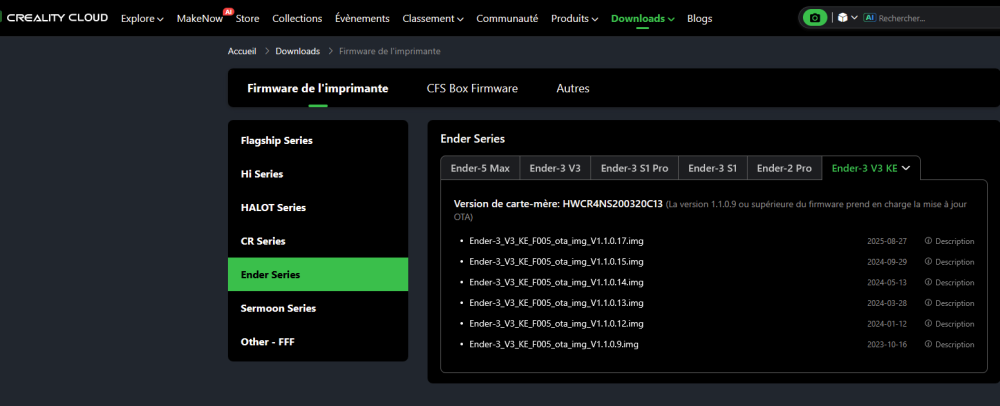The height and width of the screenshot is (406, 1000).
Task: Download Ender-3_V3_KE_F005_ota_img_V1.1.0.17.img
Action: 556,241
